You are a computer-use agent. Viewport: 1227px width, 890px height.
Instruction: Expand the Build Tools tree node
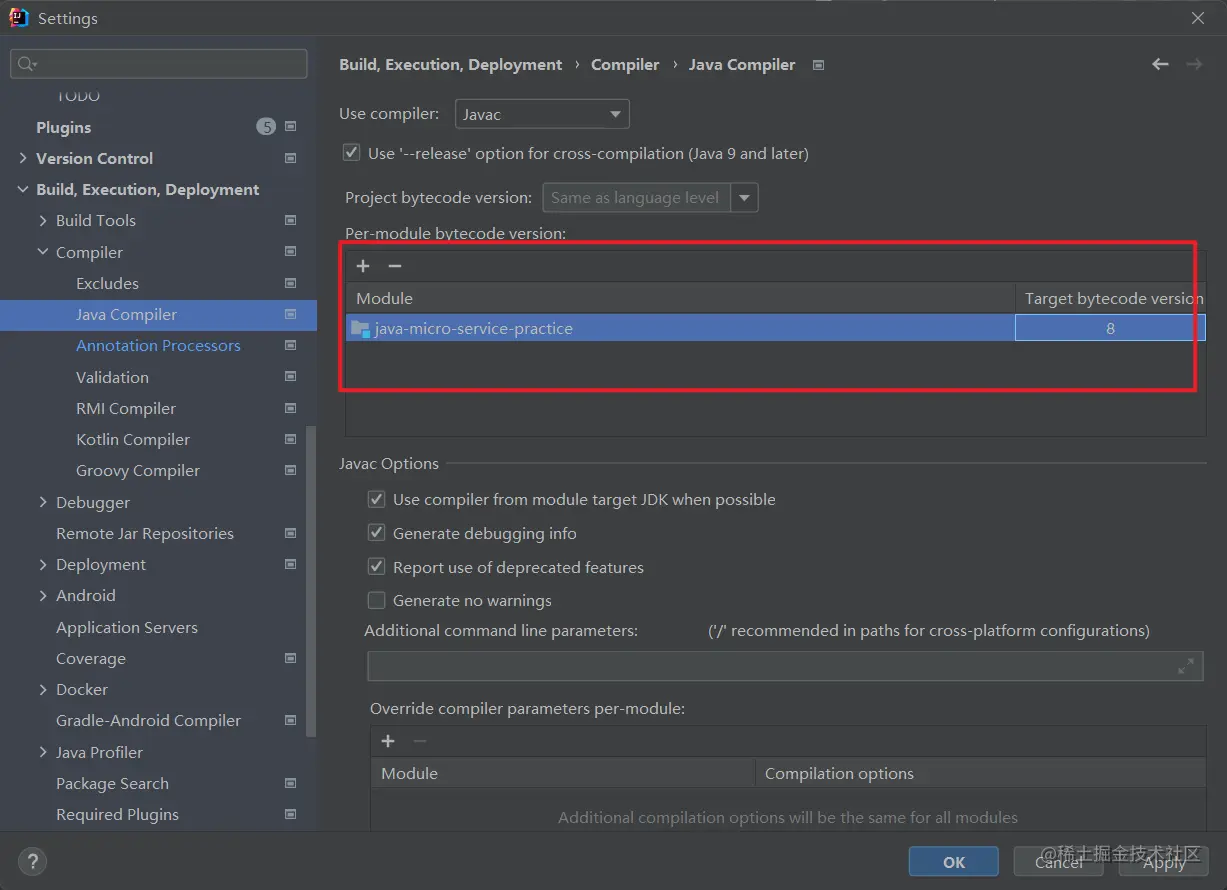pyautogui.click(x=43, y=220)
